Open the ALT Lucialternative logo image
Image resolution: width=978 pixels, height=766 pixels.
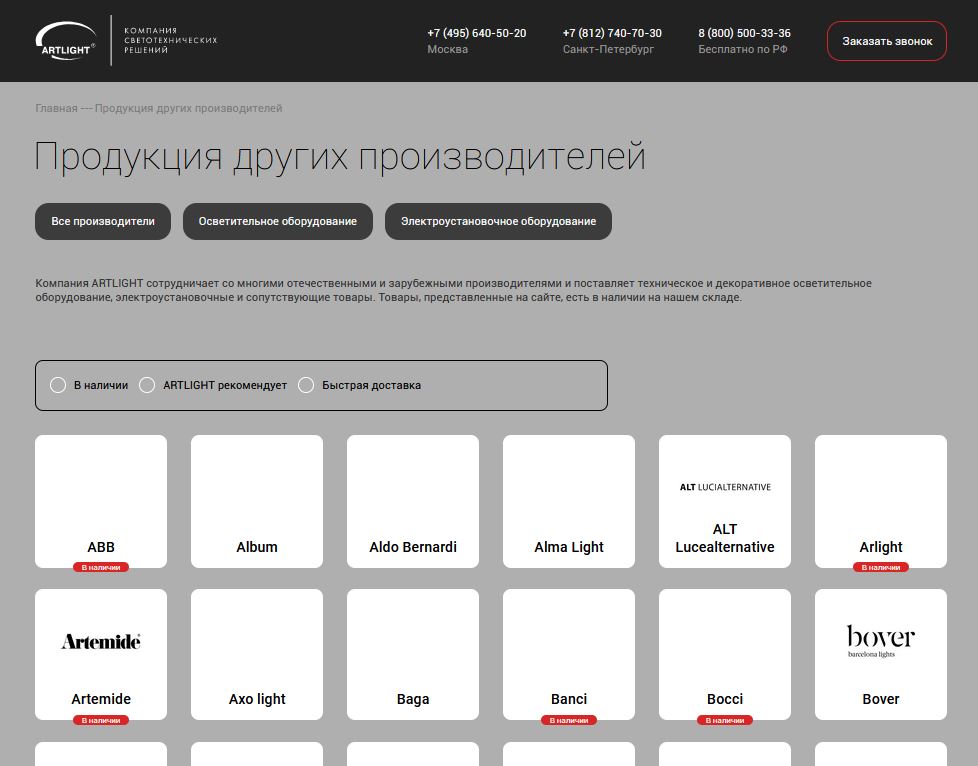click(x=725, y=487)
